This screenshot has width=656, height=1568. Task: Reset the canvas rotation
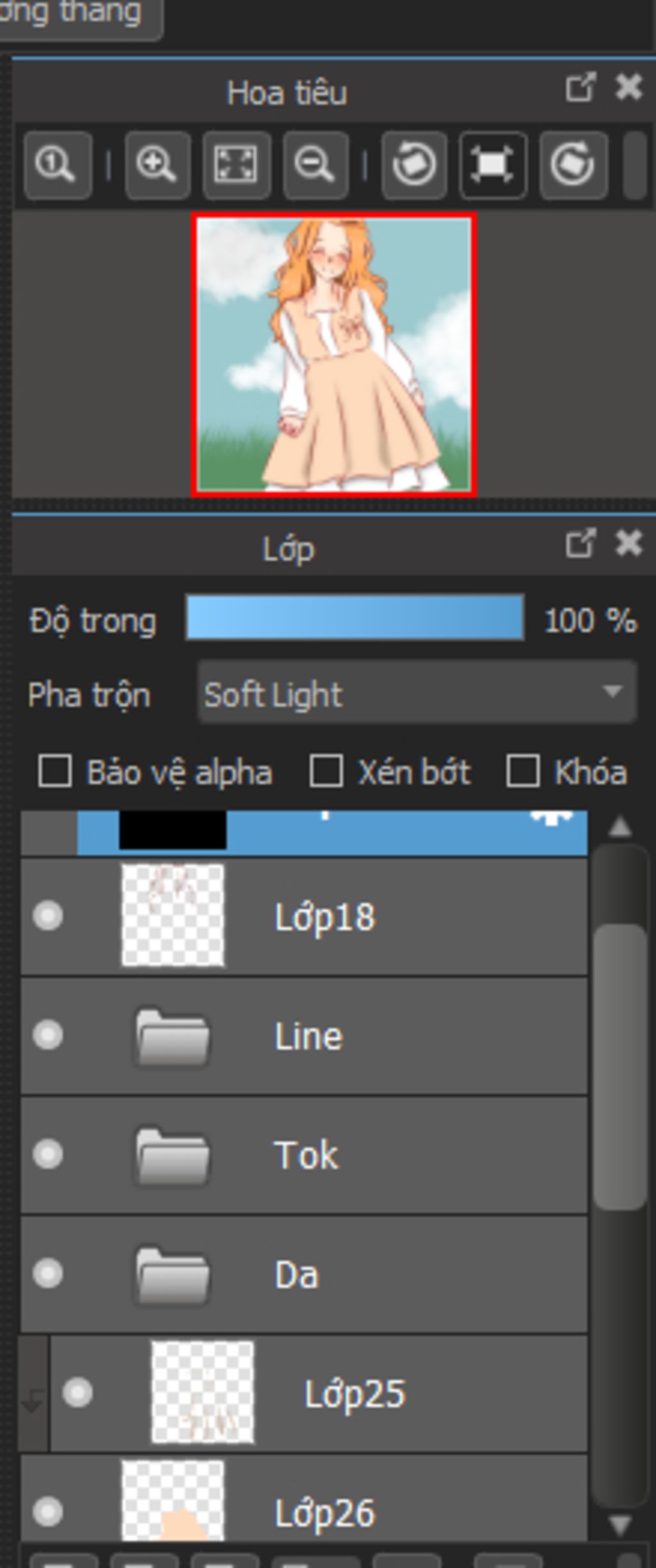[x=493, y=165]
